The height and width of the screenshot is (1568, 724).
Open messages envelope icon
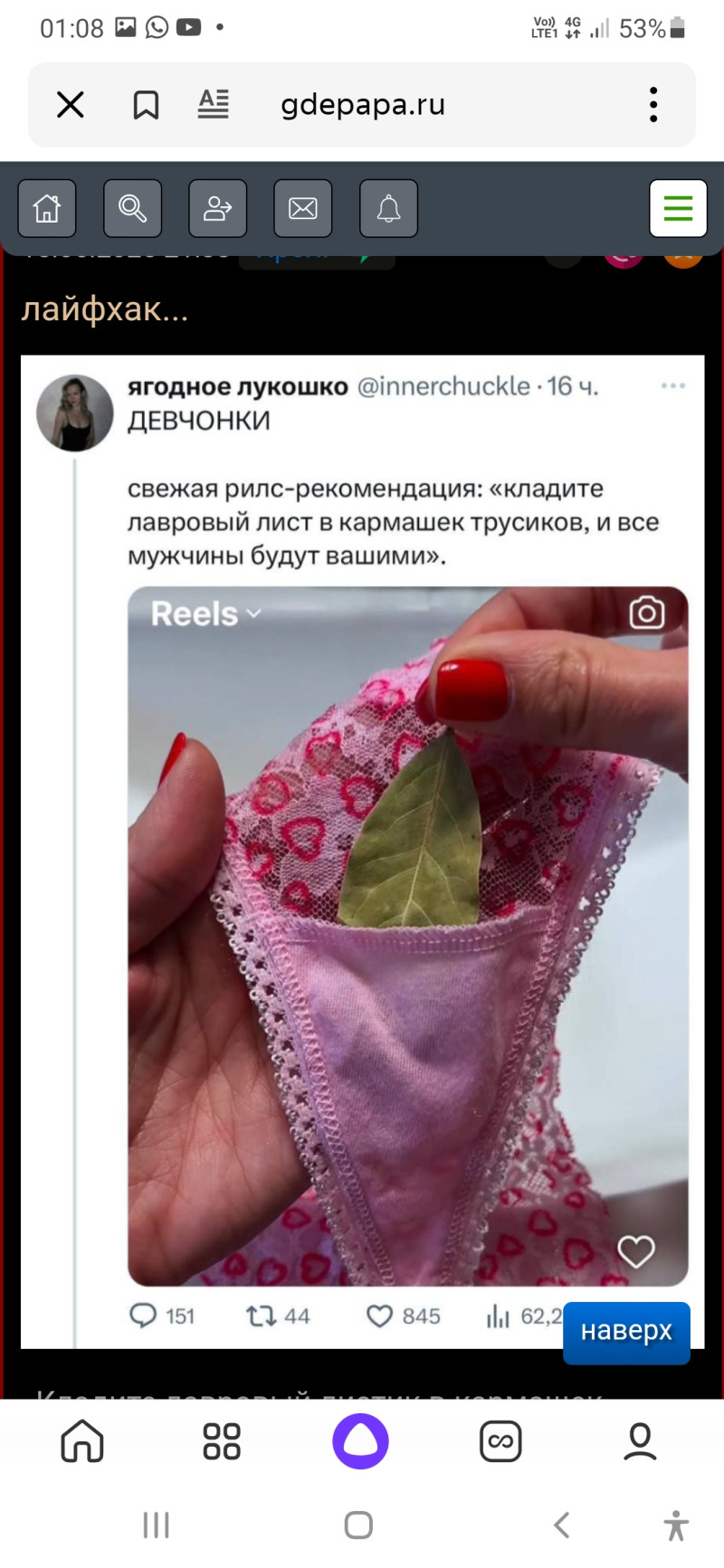[x=303, y=208]
